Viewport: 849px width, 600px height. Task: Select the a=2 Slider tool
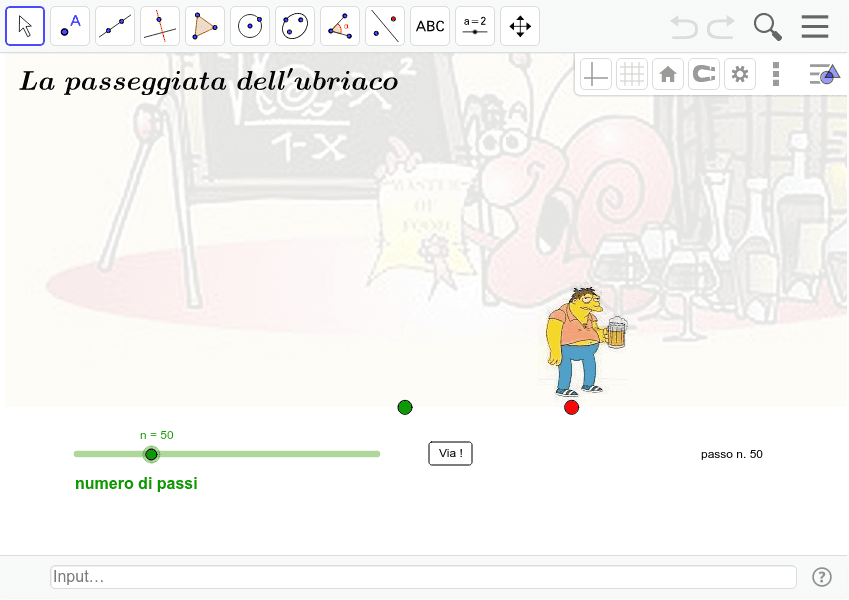coord(475,26)
